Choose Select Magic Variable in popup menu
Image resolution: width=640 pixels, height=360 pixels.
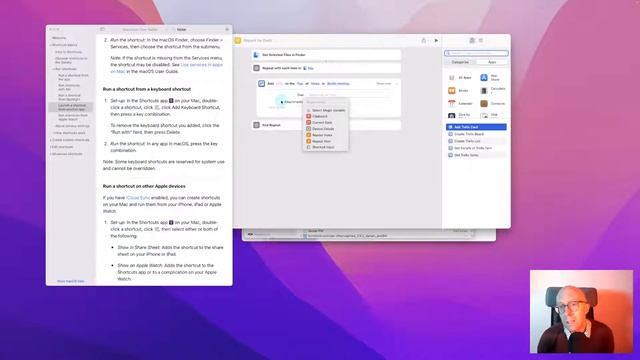pos(325,110)
